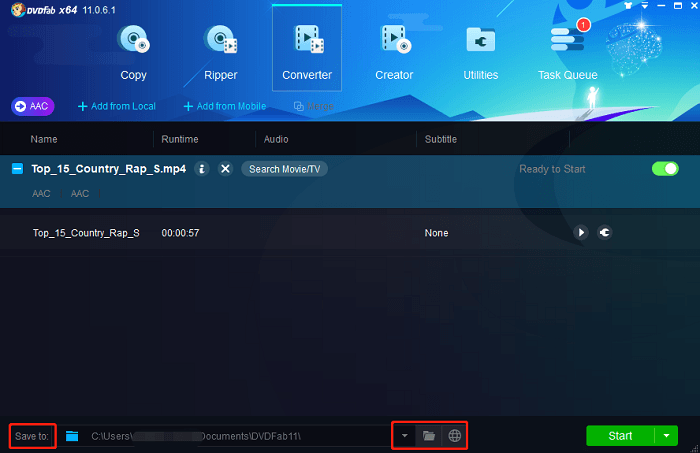Click the Merge button
This screenshot has width=700, height=453.
[x=314, y=106]
